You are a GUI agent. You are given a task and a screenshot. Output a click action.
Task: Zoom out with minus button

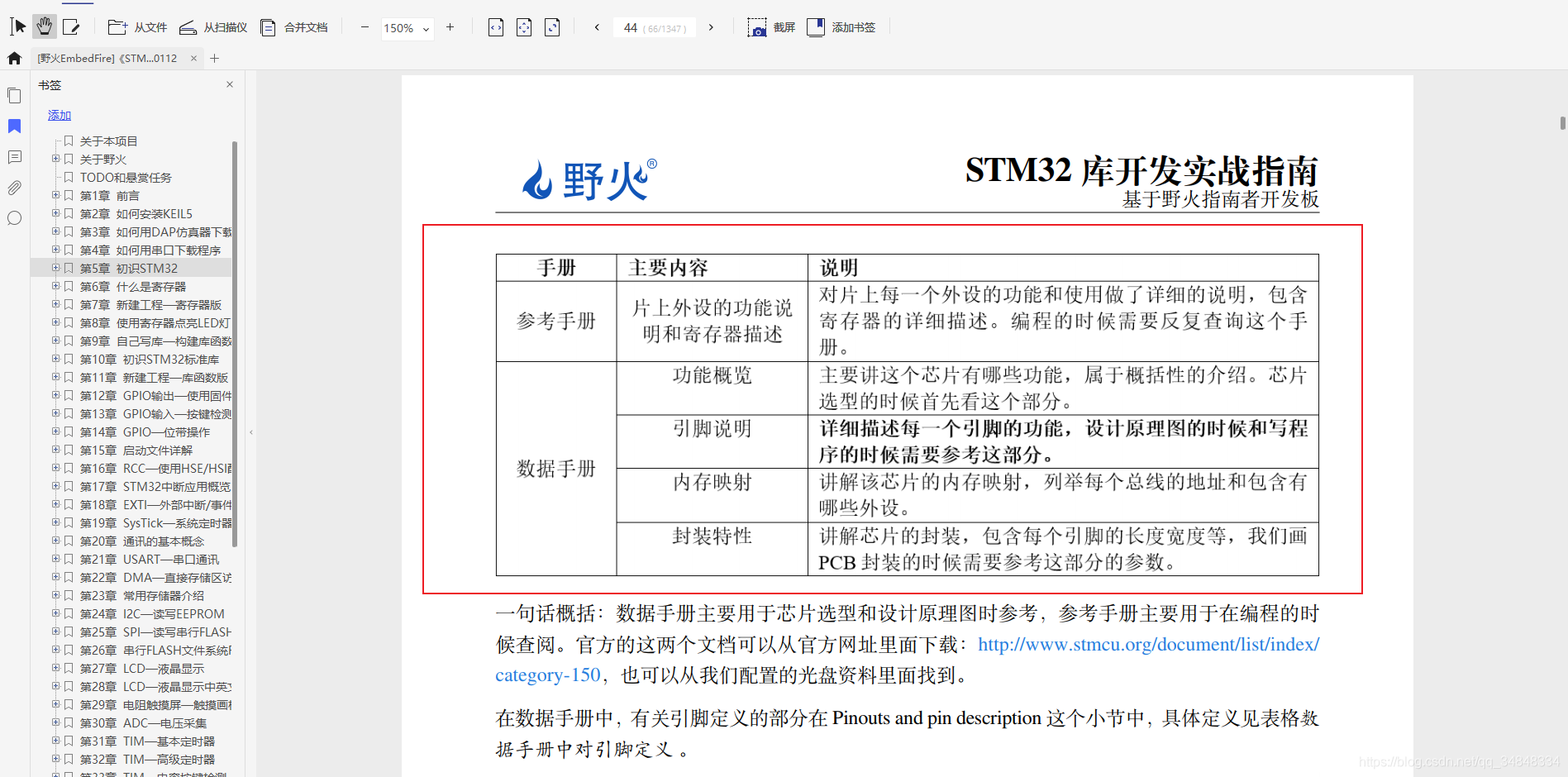point(365,27)
